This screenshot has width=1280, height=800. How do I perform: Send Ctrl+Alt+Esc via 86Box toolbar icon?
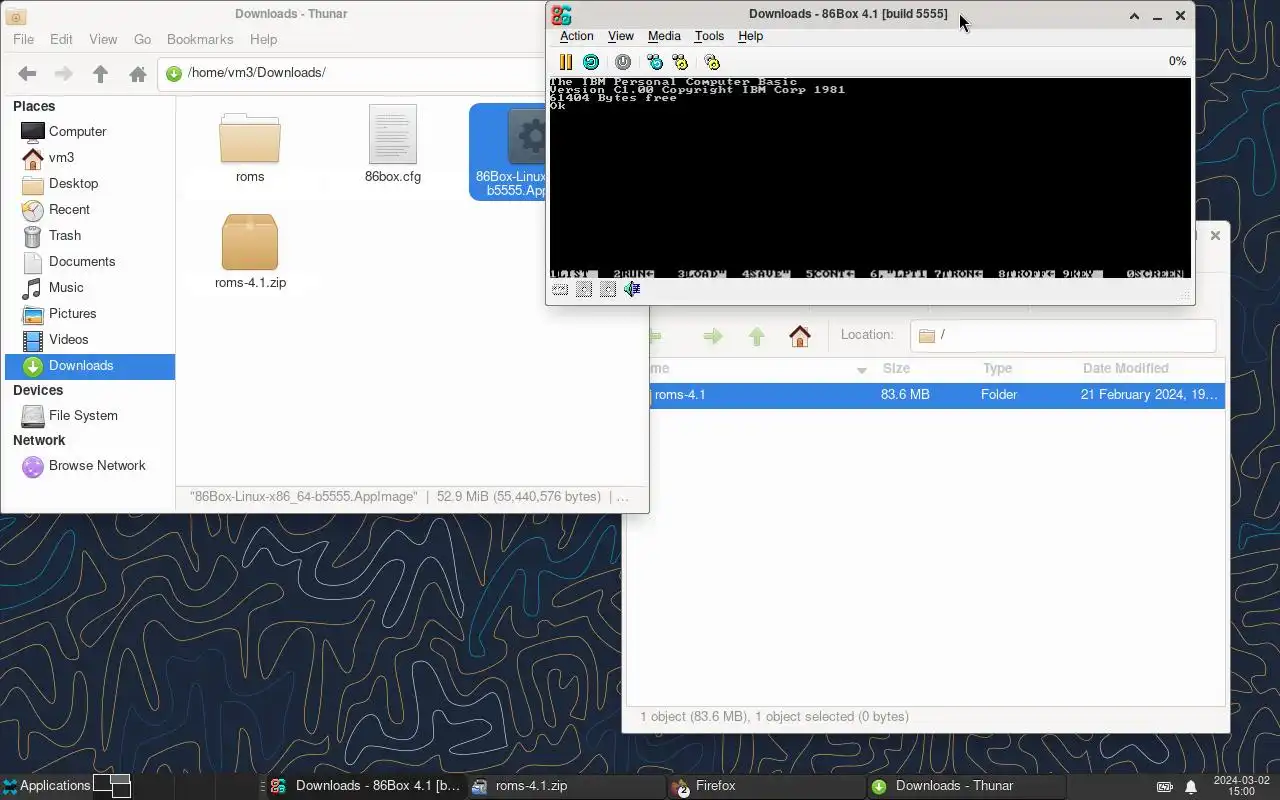[680, 62]
